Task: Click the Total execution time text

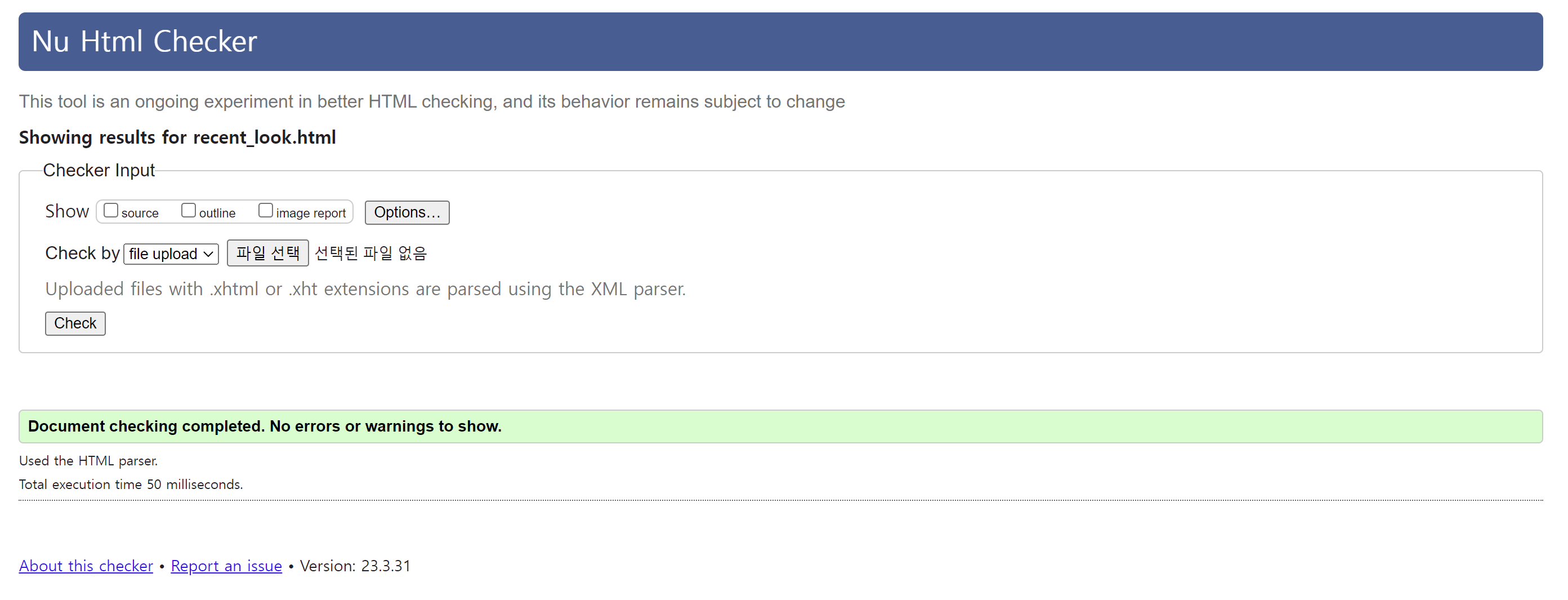Action: pyautogui.click(x=131, y=485)
